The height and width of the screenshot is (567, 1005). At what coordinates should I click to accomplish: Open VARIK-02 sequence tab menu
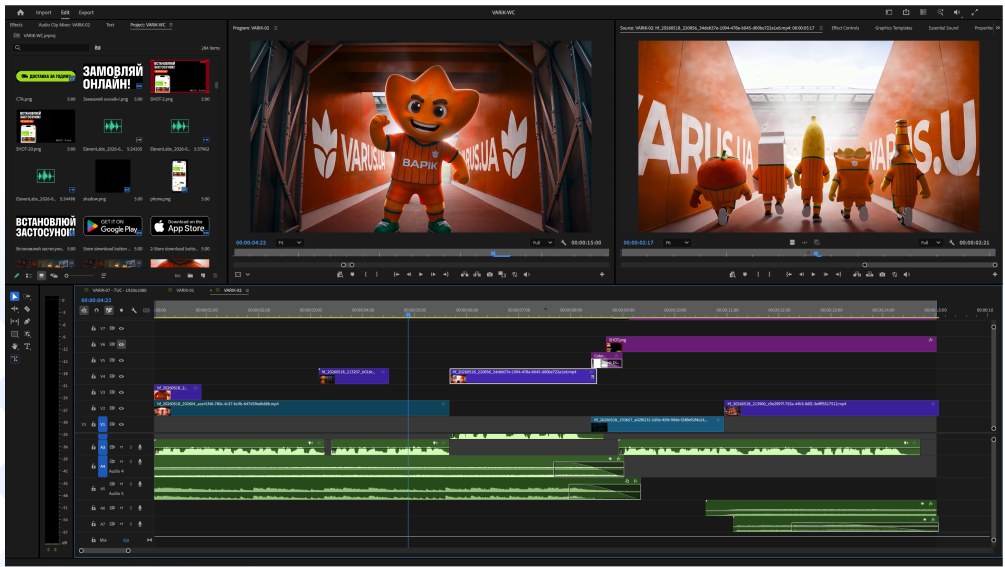tap(247, 290)
